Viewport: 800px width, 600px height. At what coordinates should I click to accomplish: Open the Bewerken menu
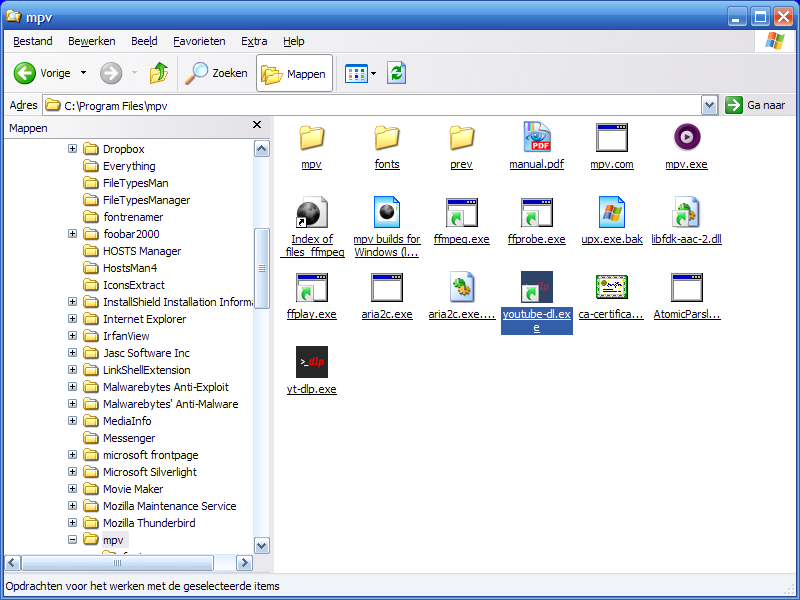tap(92, 41)
